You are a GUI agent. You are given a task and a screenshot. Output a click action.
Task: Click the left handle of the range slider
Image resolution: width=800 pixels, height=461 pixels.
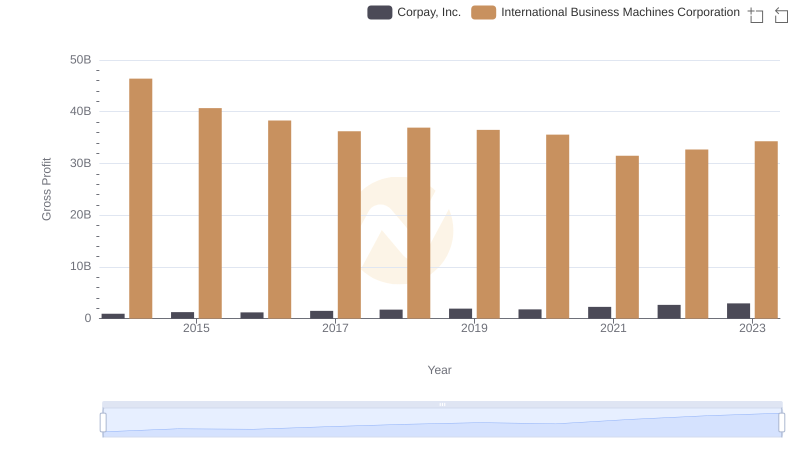click(103, 422)
